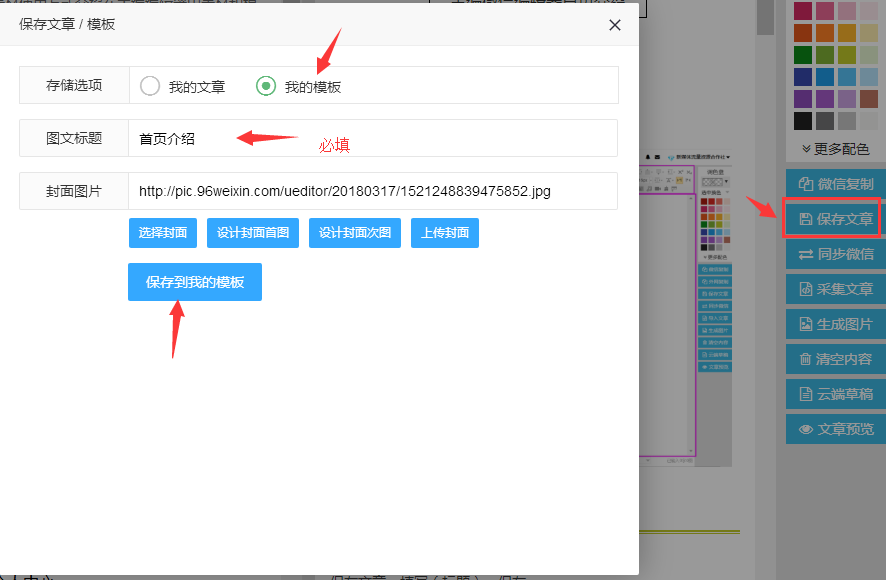
Task: Click the 图文标题 input field
Action: click(373, 138)
